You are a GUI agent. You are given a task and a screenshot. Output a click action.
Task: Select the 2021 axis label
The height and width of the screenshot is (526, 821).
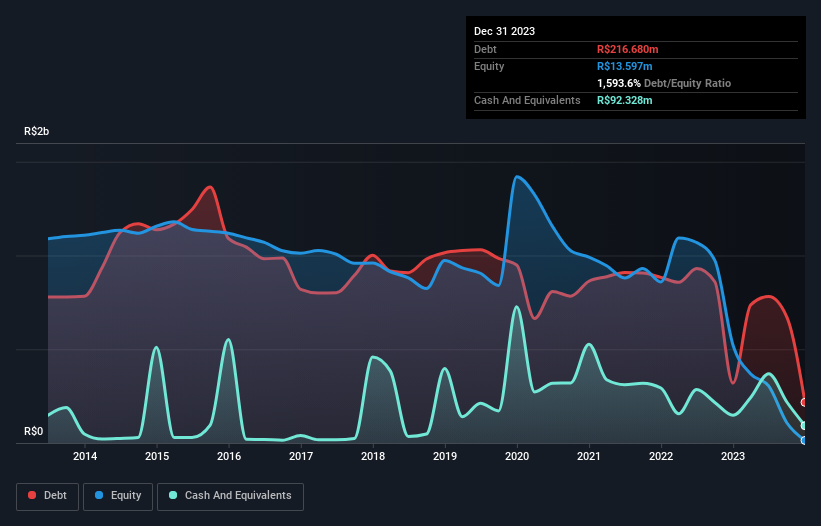589,456
